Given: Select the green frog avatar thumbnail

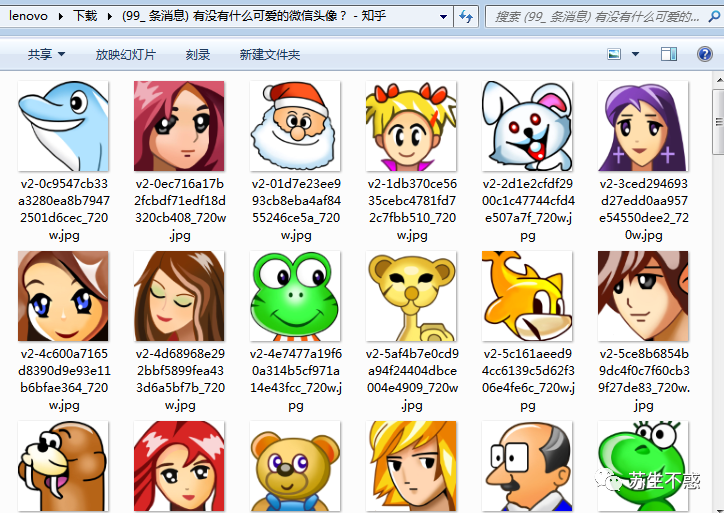Looking at the screenshot, I should tap(295, 296).
